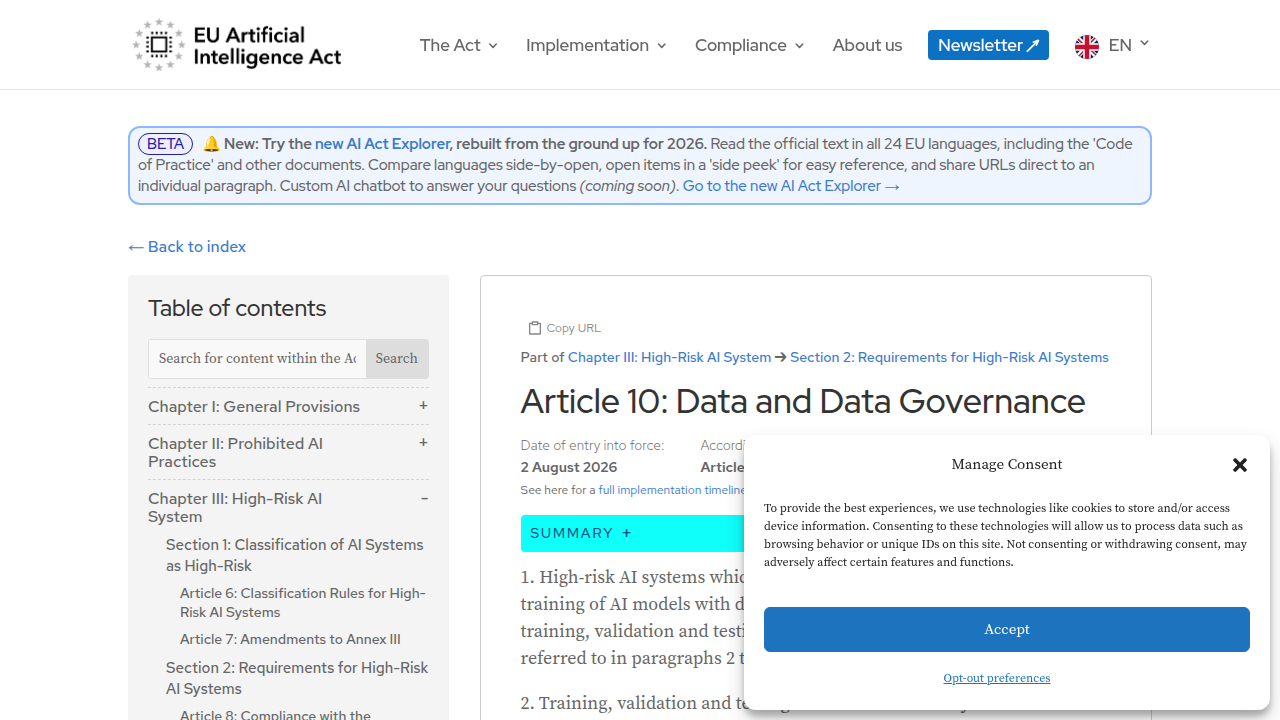1280x720 pixels.
Task: Open The Act dropdown menu
Action: coord(459,45)
